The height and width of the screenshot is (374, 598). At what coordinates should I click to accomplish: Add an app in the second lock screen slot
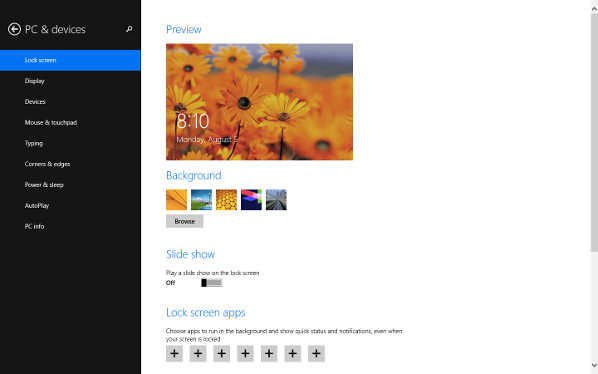coord(198,353)
